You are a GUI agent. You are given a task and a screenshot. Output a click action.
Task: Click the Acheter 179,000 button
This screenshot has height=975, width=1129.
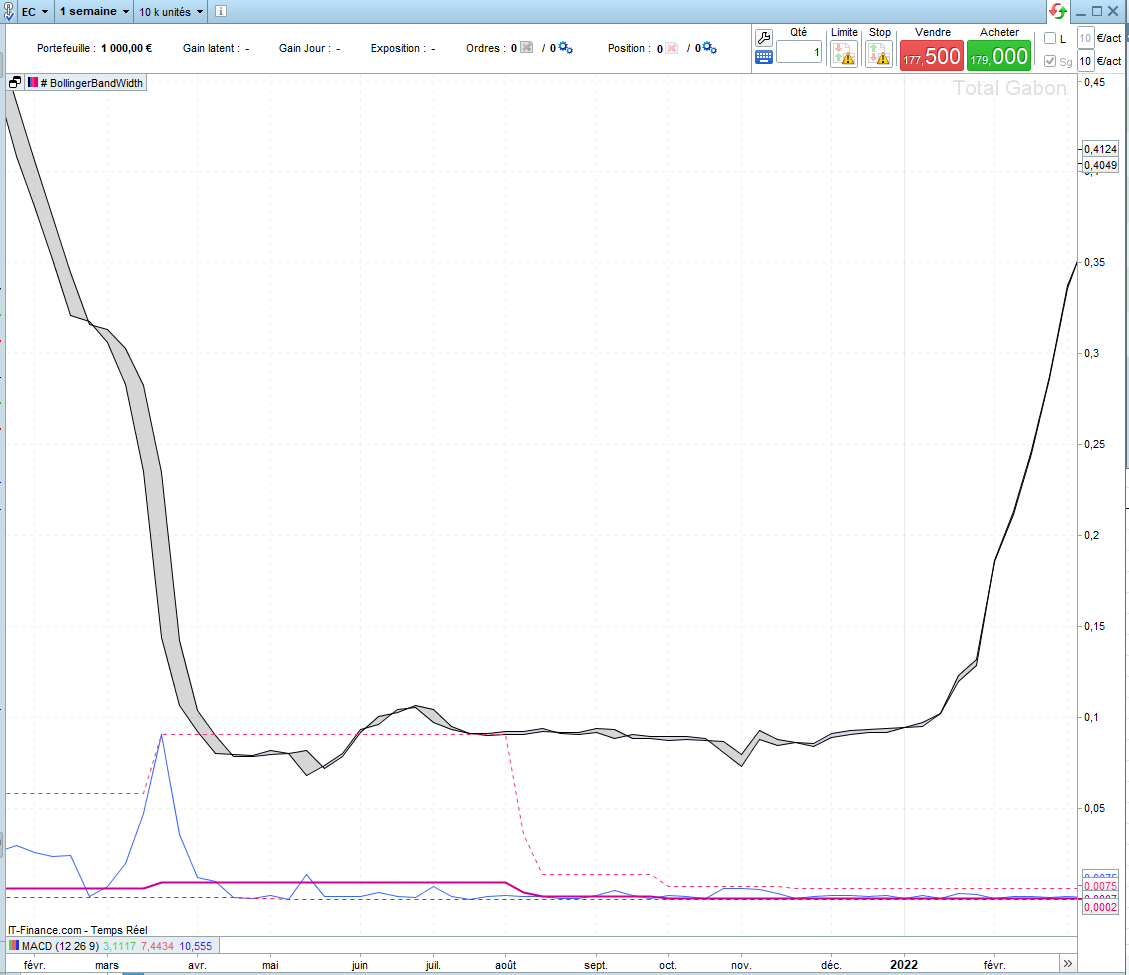(999, 55)
